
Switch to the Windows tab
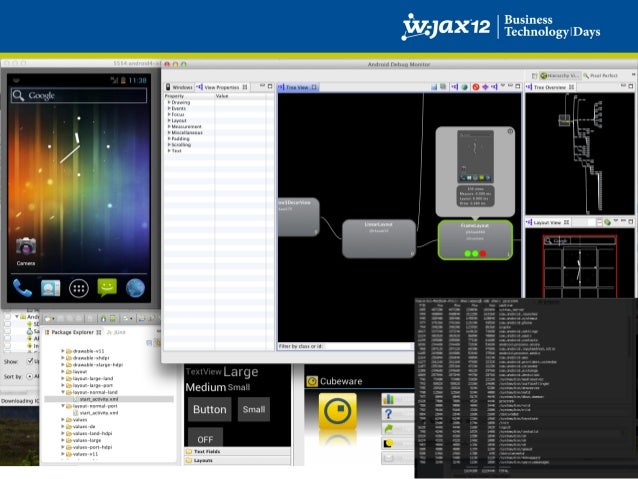click(179, 87)
